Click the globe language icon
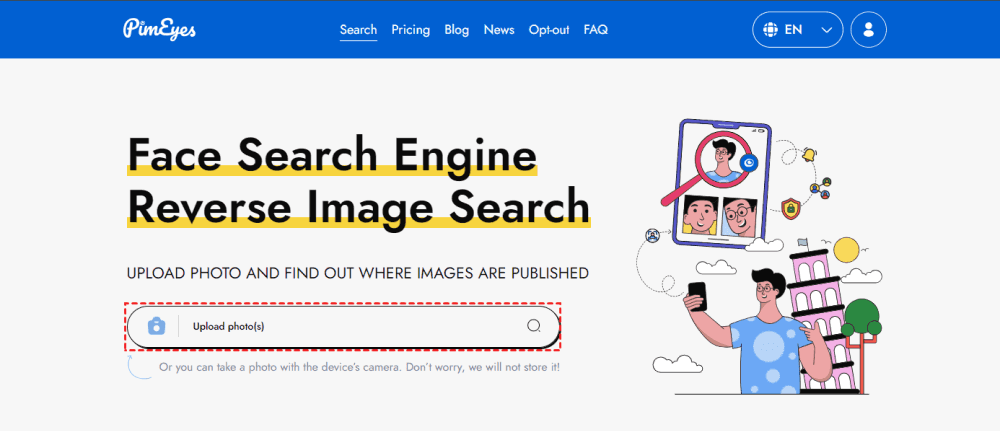Viewport: 1000px width, 435px height. [771, 29]
